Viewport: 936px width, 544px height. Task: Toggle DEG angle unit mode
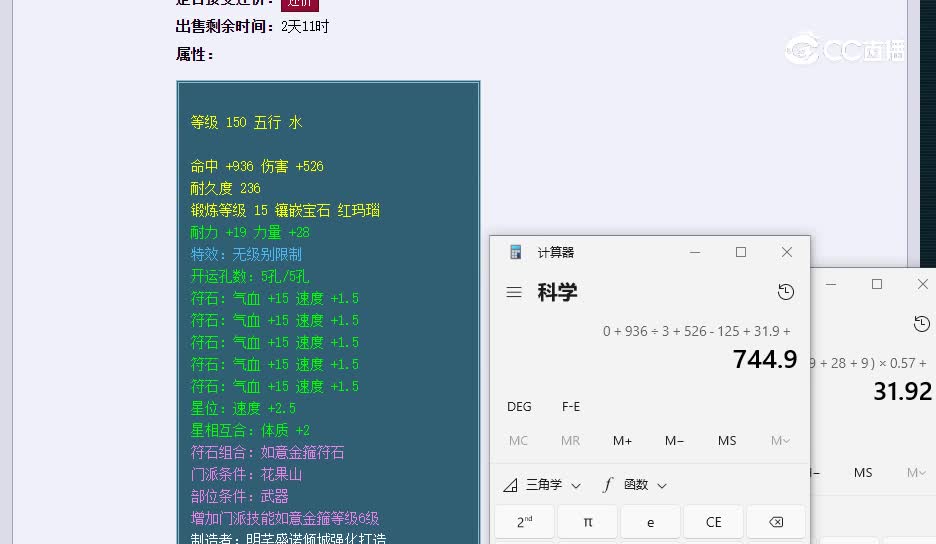tap(519, 407)
